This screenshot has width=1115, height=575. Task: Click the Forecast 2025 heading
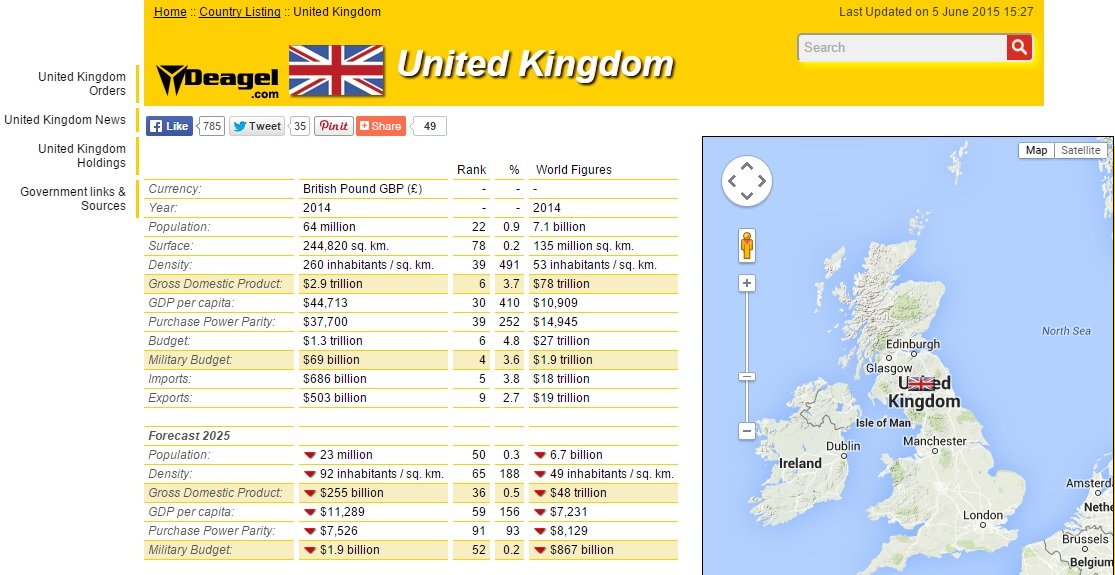189,436
